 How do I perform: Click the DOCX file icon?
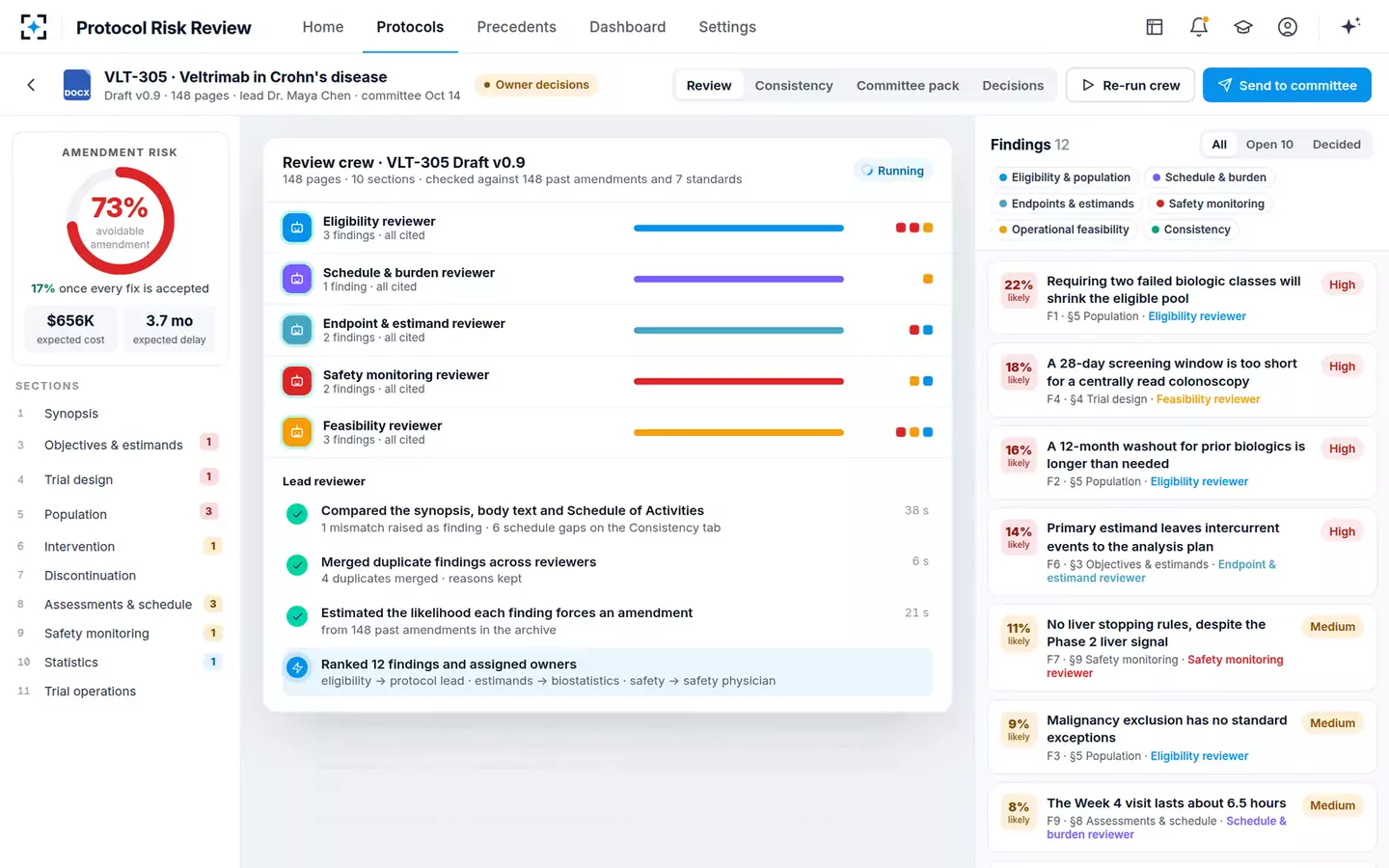tap(77, 85)
